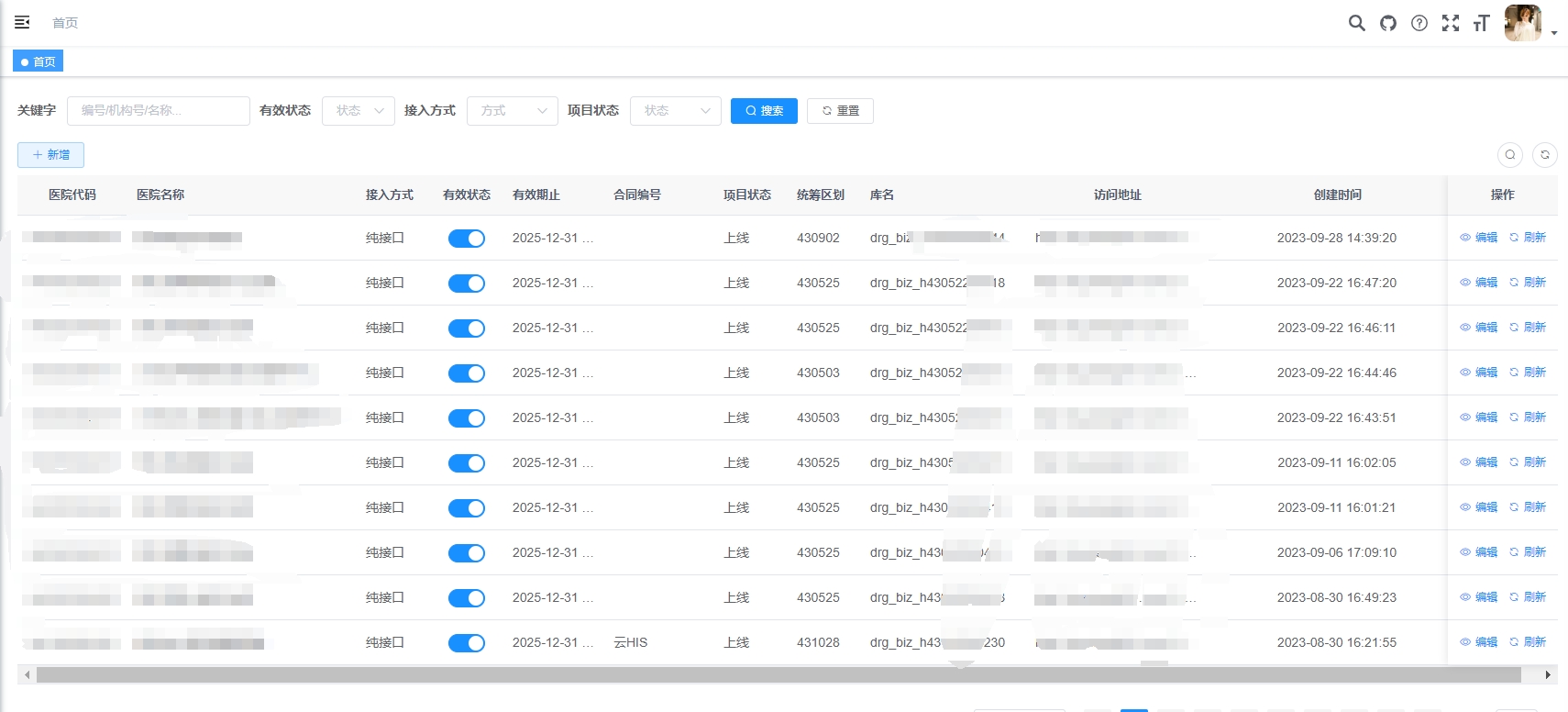Screen dimensions: 1568x712
Task: Collapse the sidebar with the hamburger icon
Action: click(22, 22)
